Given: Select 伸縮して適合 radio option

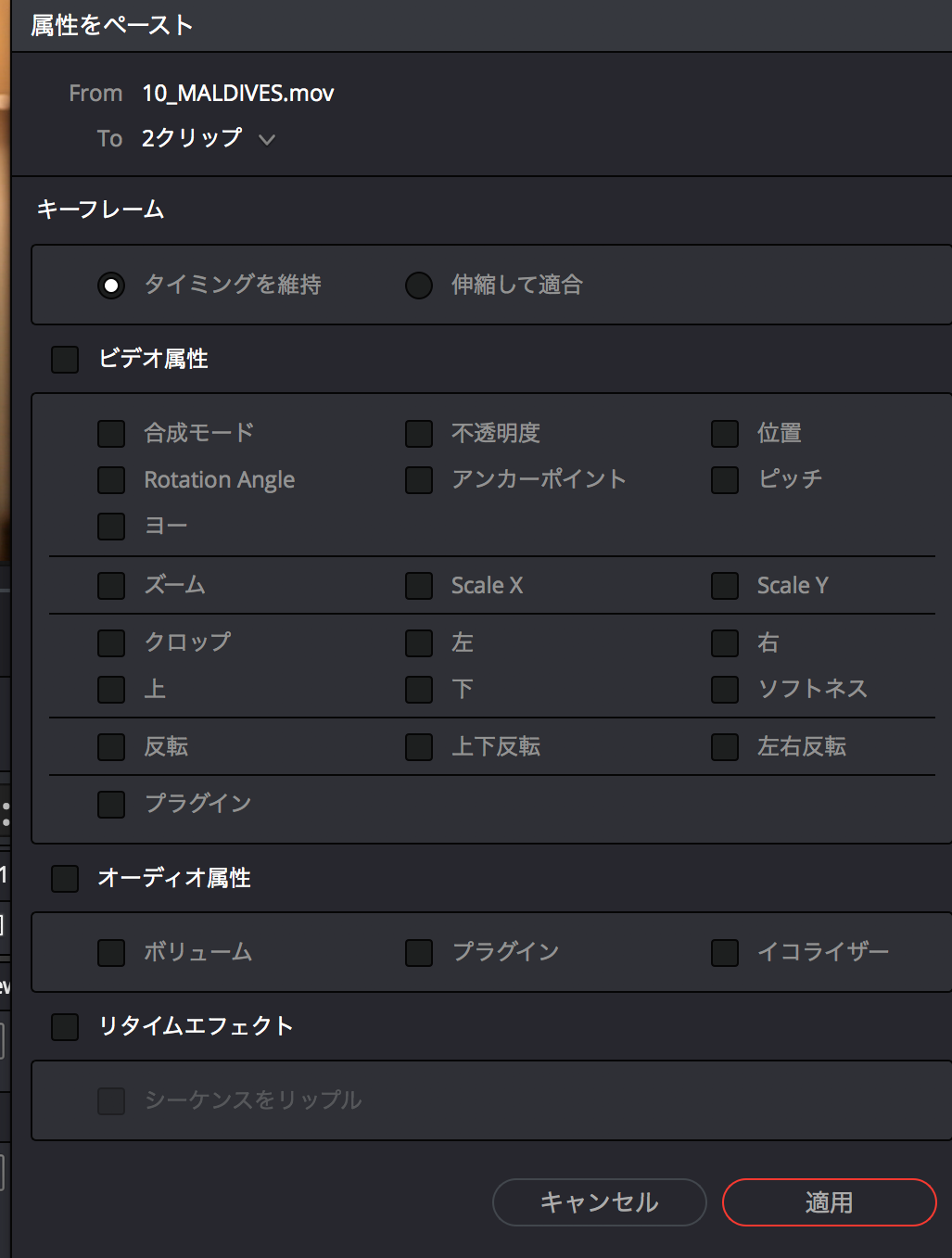Looking at the screenshot, I should point(419,286).
